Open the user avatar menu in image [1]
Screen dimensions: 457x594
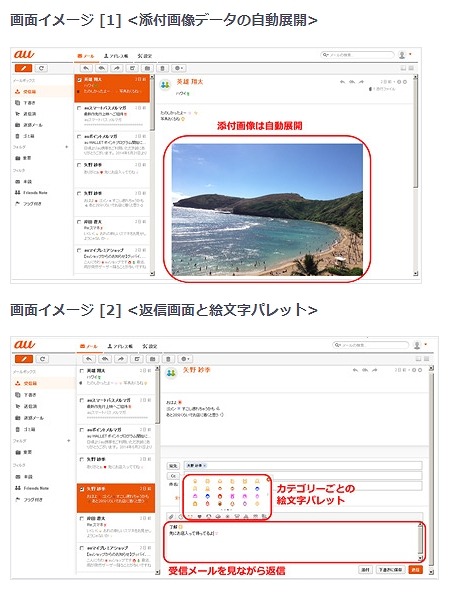point(404,55)
